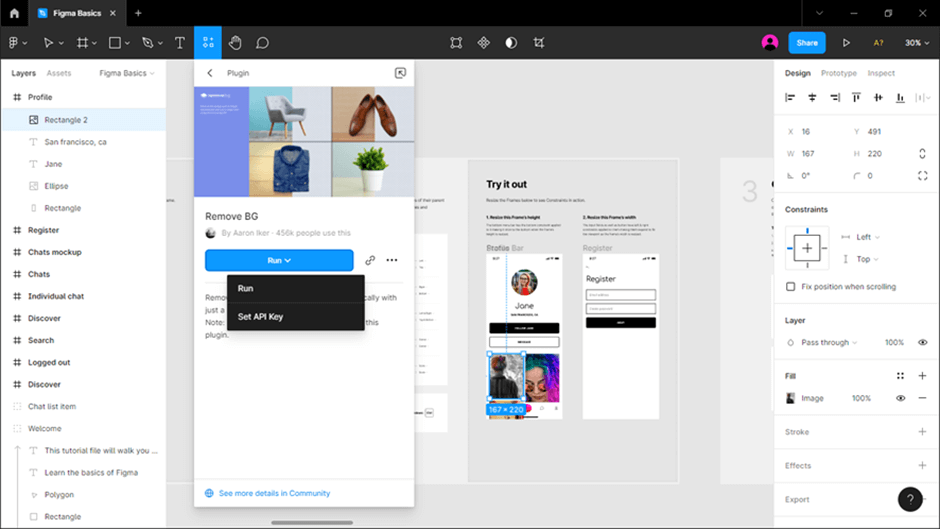Click the Resources plugin tool icon
Viewport: 940px width, 529px height.
207,43
